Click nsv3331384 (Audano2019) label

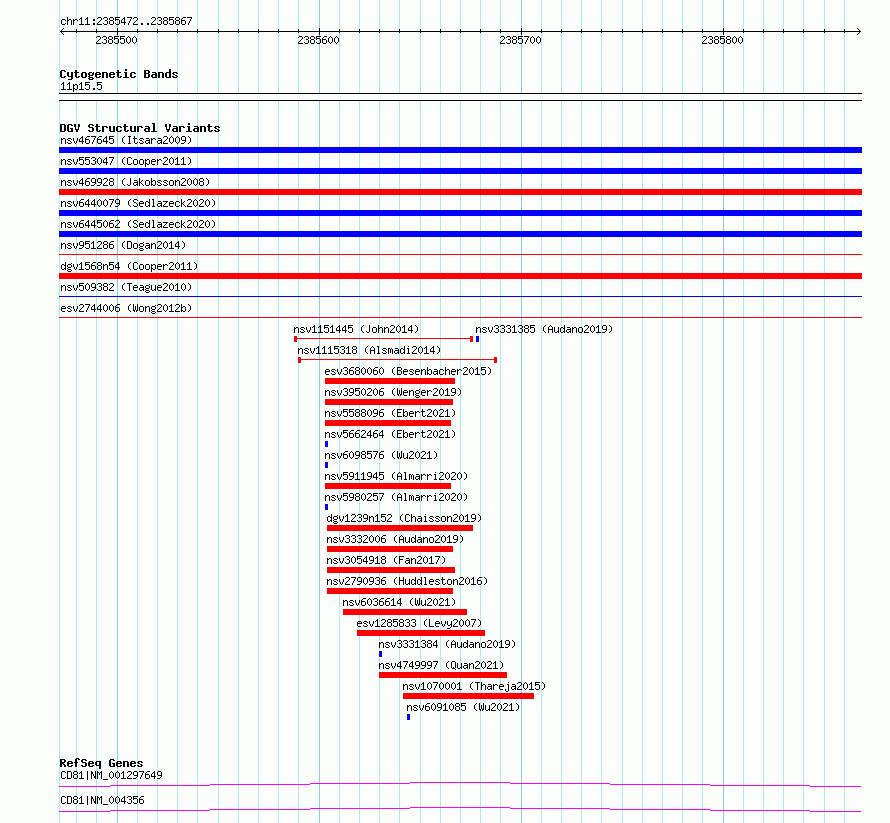447,644
